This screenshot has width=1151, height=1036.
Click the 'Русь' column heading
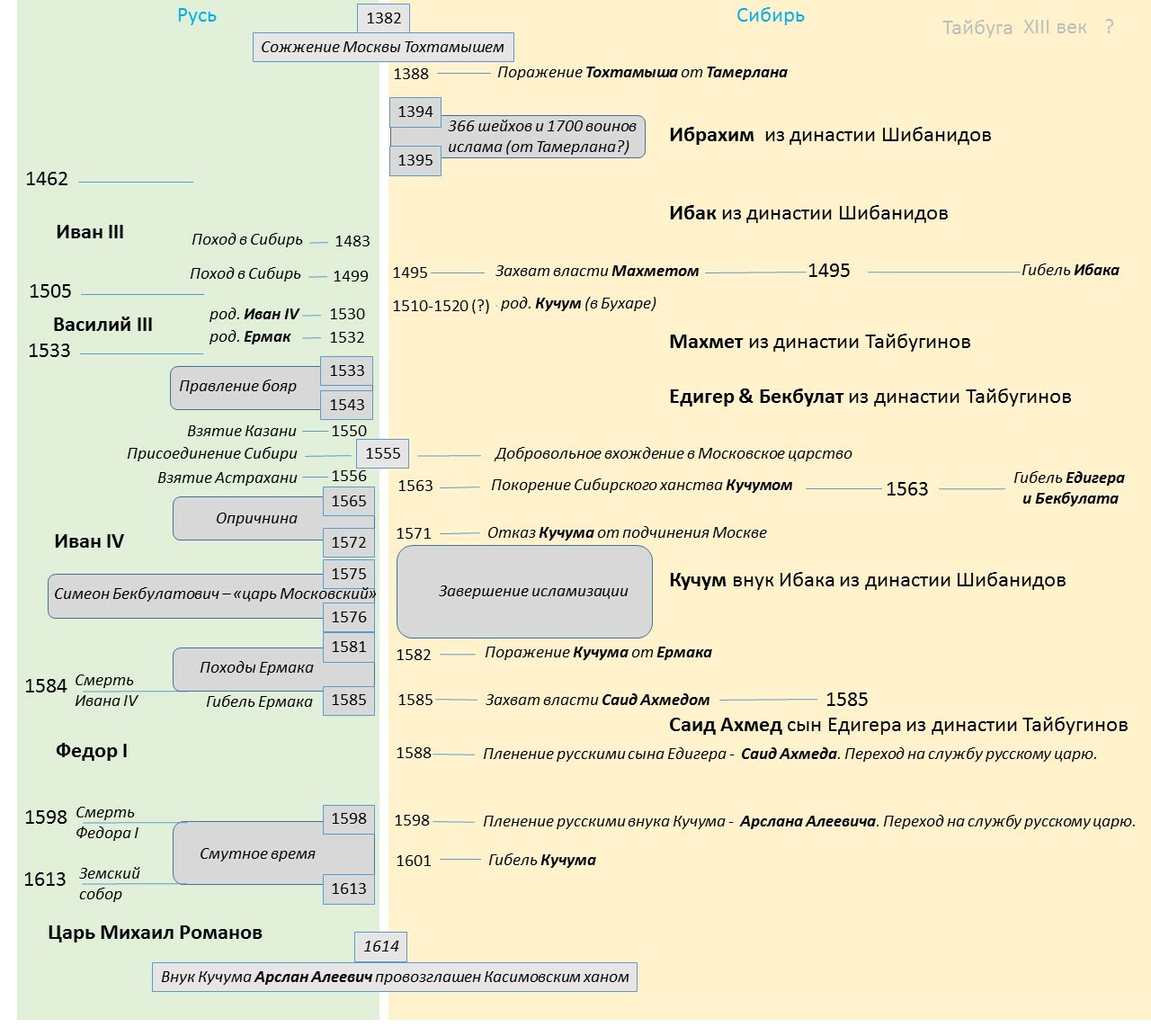click(x=197, y=15)
